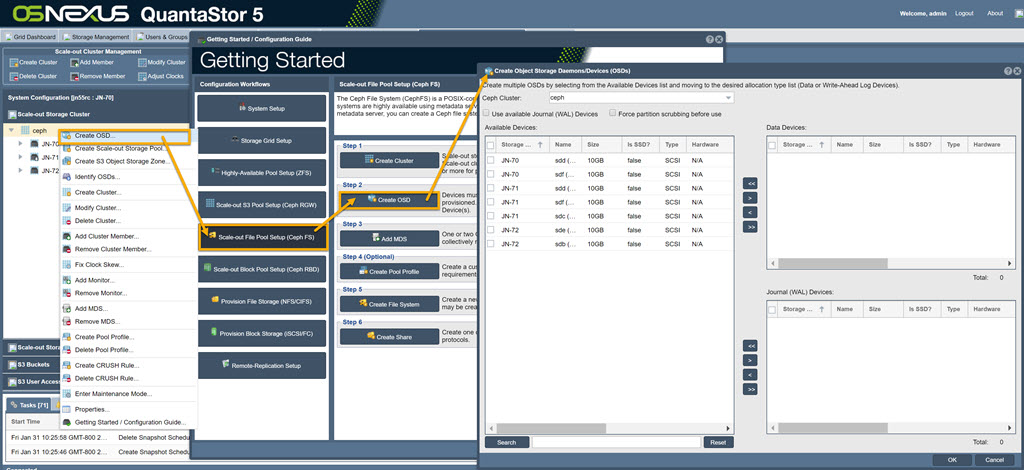Open Scale-out S3 Pool Setup (Ceph RGW)

click(x=261, y=204)
